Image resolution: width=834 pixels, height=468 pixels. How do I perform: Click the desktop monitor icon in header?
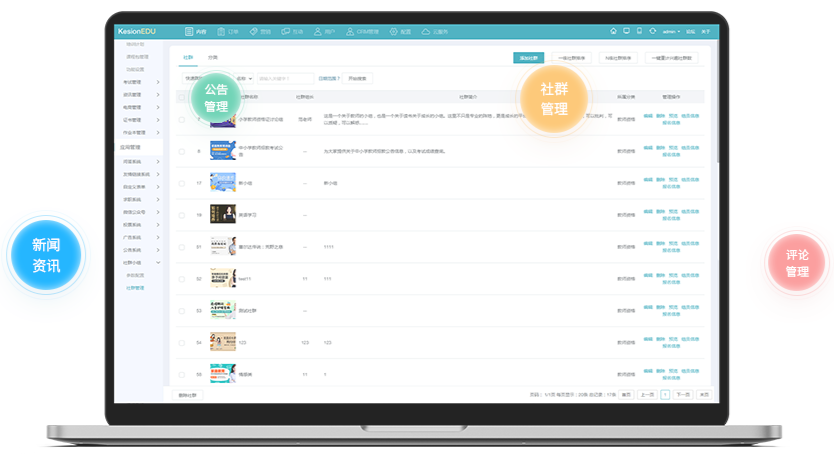[626, 32]
